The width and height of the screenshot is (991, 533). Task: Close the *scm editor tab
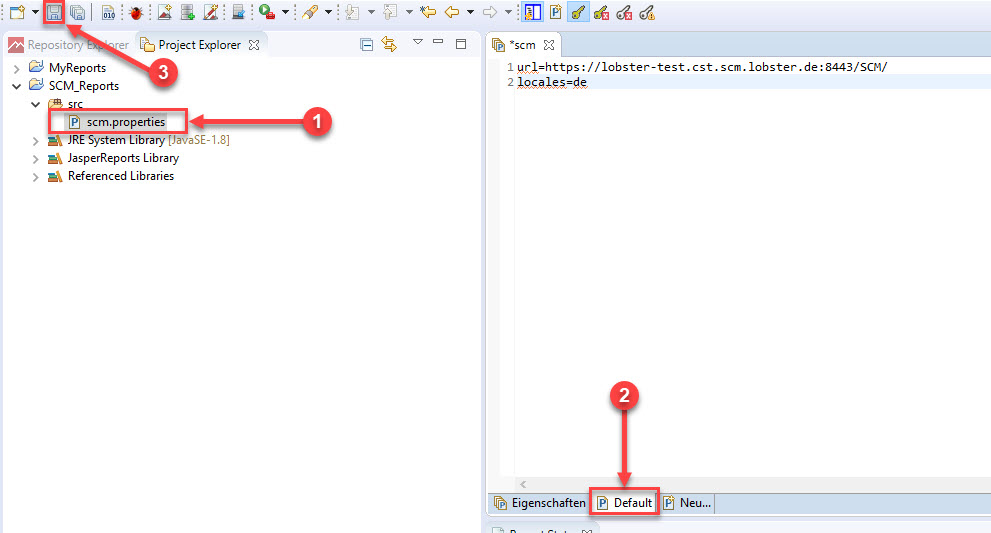[x=548, y=45]
